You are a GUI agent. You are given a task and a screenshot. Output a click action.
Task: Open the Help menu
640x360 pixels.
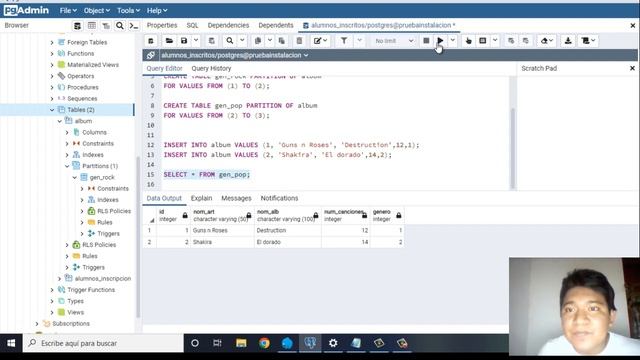coord(157,11)
